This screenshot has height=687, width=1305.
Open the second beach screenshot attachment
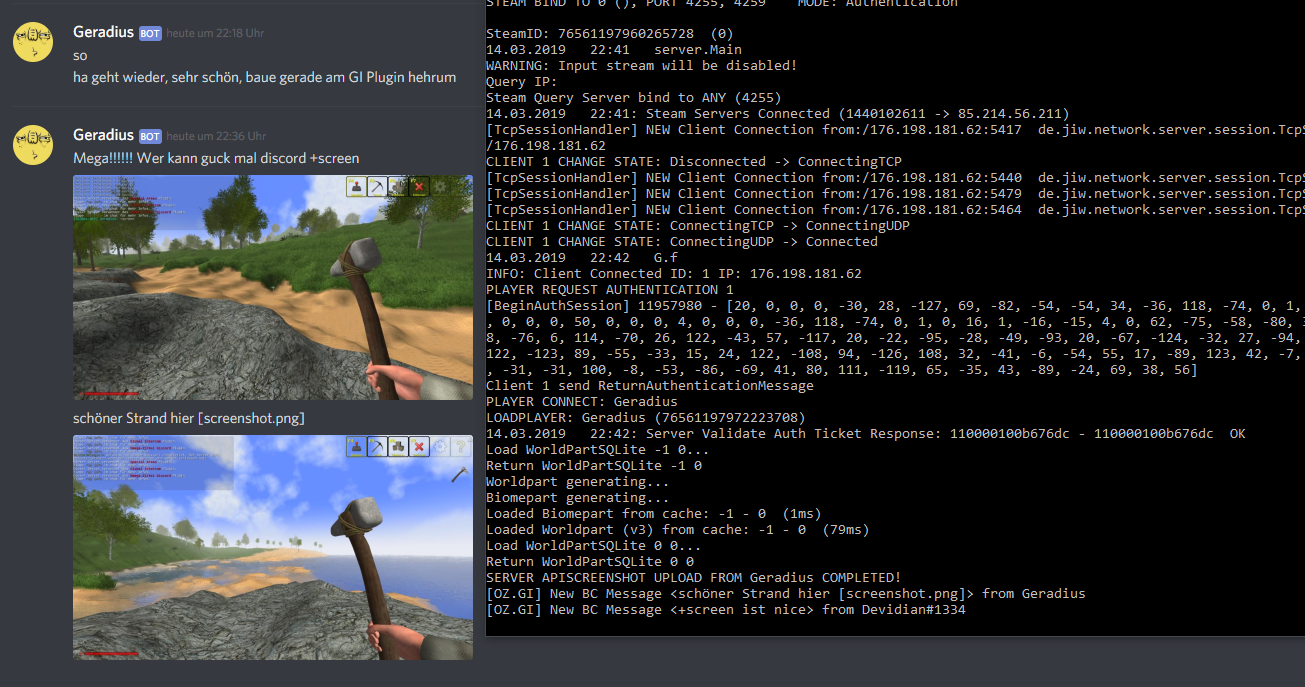click(x=273, y=560)
